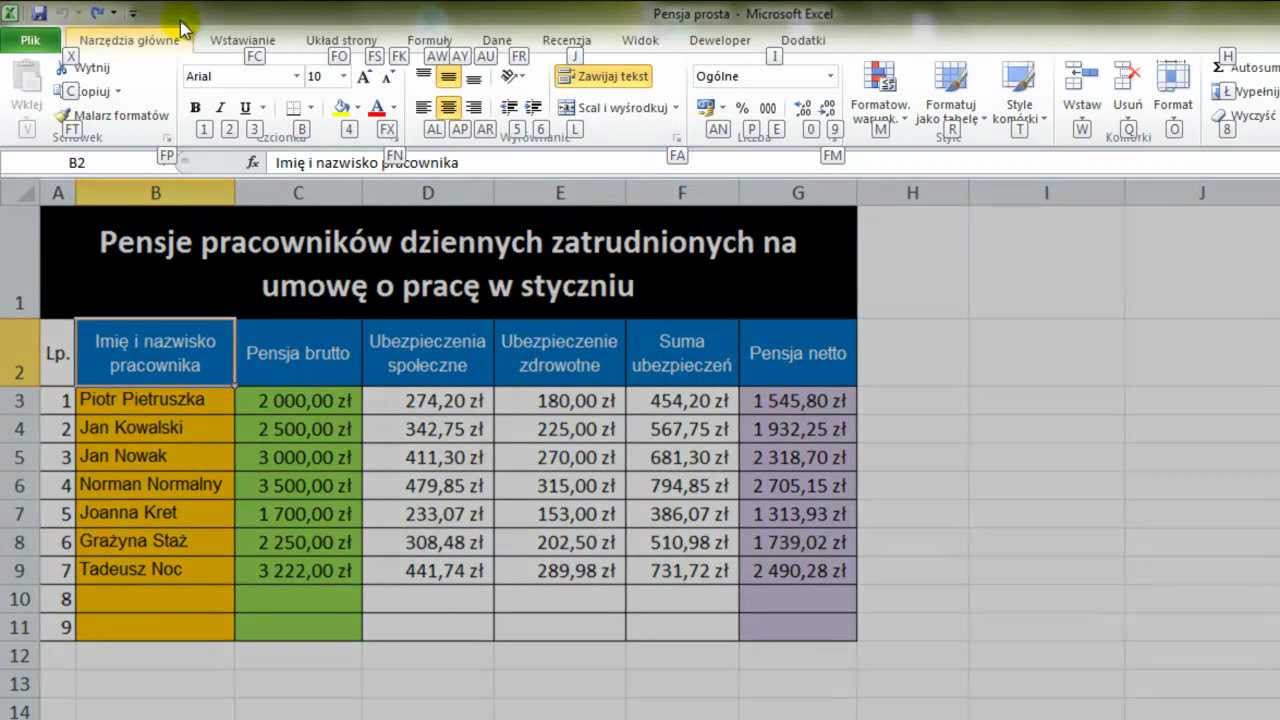Switch to the Recenzja tab
This screenshot has height=720, width=1280.
click(x=567, y=41)
